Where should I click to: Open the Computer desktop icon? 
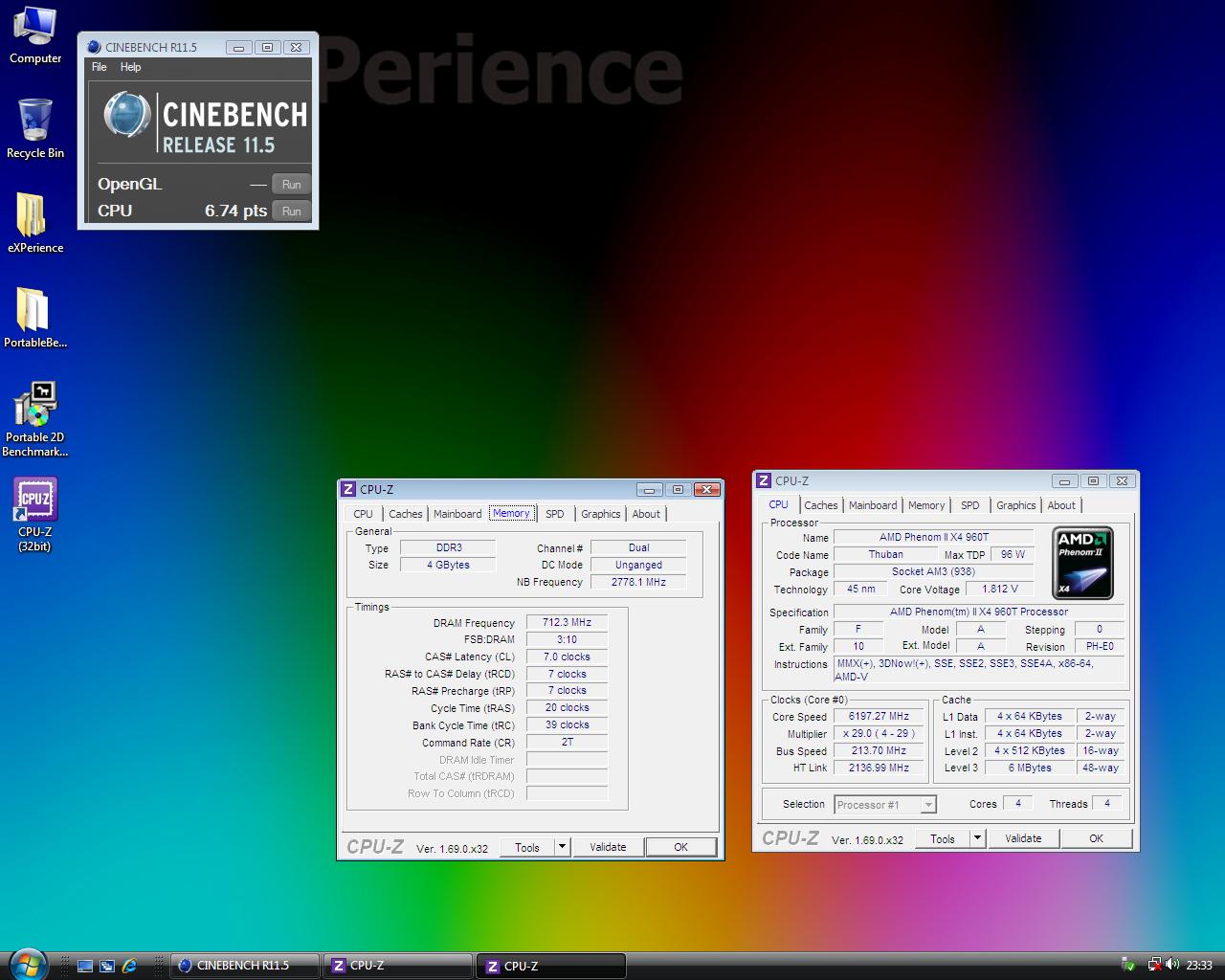[x=34, y=35]
